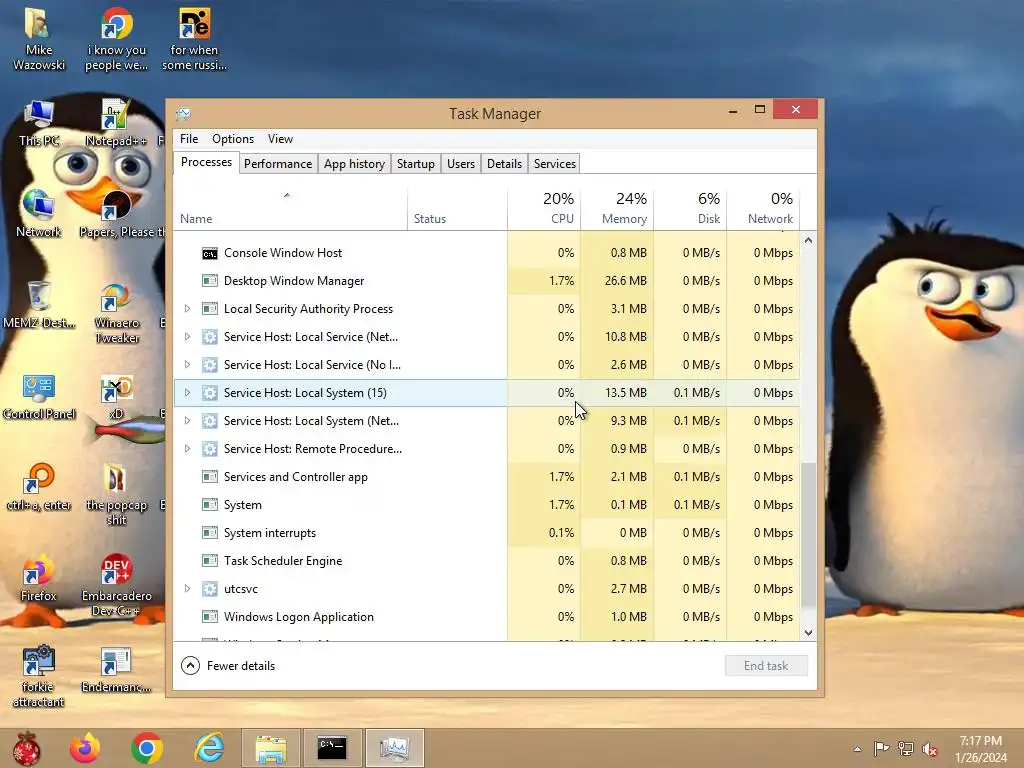Viewport: 1024px width, 768px height.
Task: Switch to the Services tab
Action: point(554,164)
